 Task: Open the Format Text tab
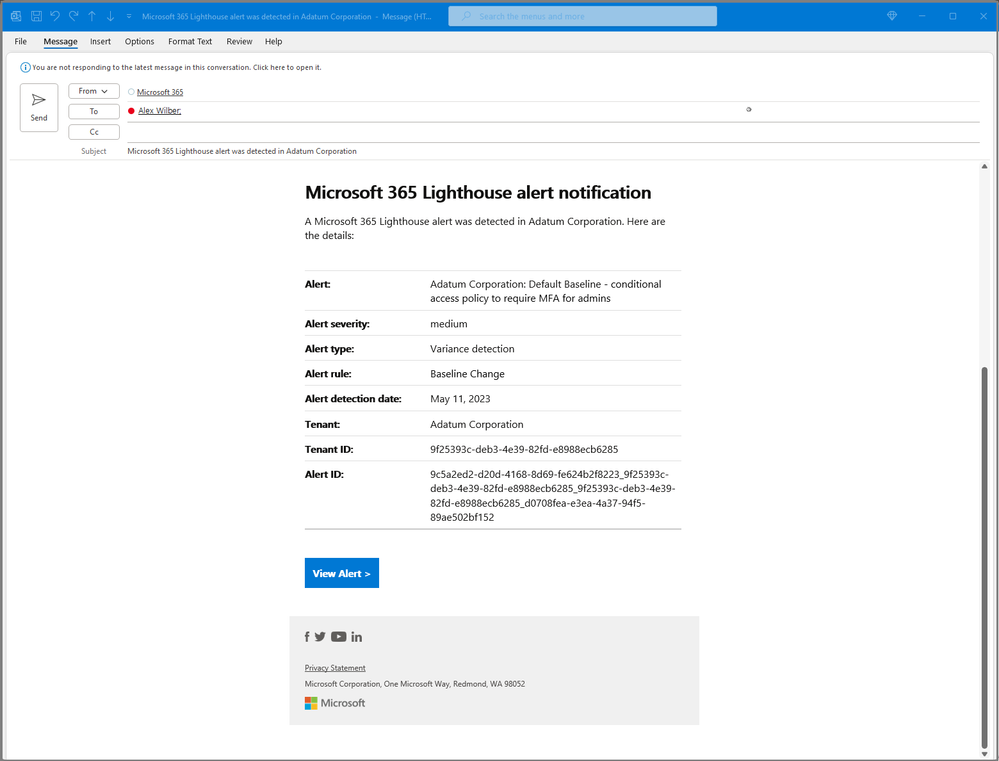(x=190, y=41)
